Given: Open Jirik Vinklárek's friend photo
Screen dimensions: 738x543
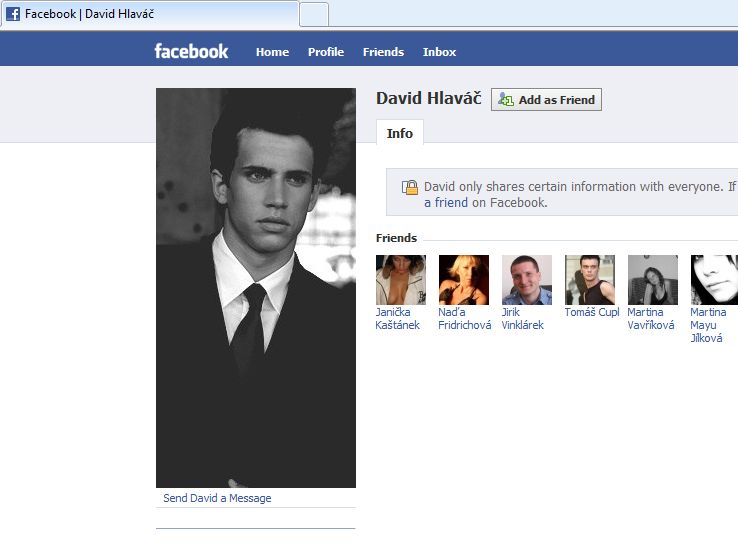Looking at the screenshot, I should point(527,280).
